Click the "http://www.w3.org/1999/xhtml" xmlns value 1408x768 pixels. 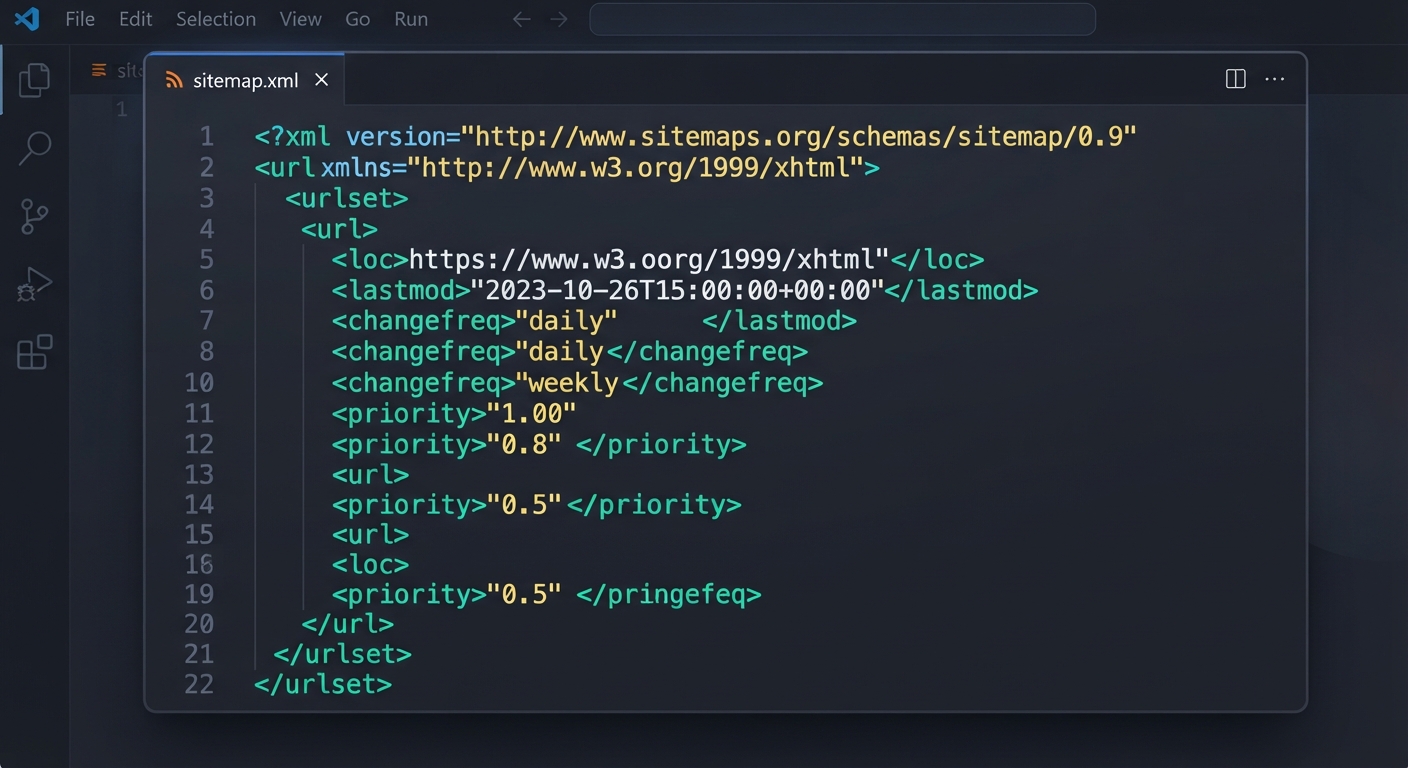click(x=634, y=167)
